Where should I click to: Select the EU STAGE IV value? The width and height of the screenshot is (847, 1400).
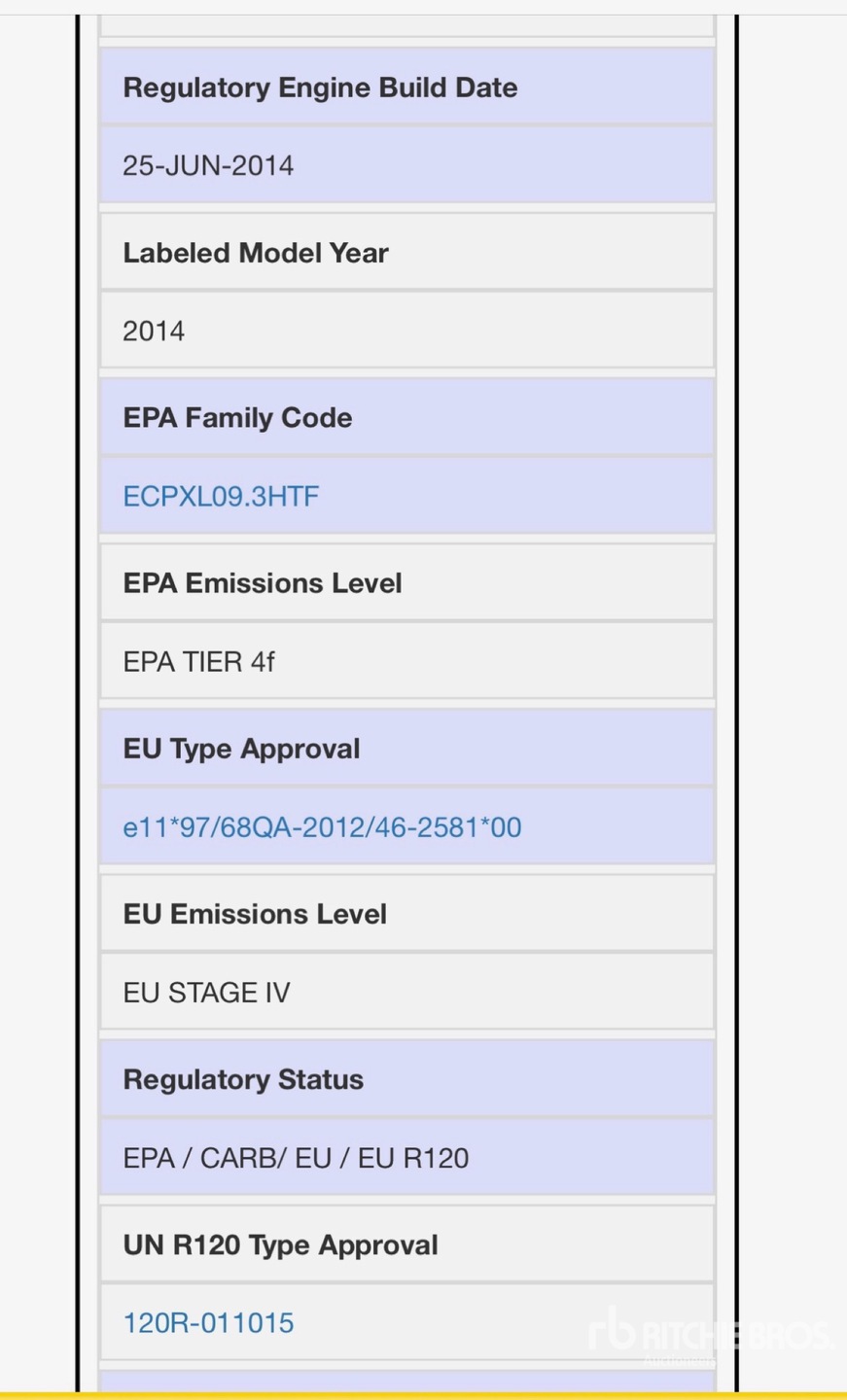coord(206,993)
